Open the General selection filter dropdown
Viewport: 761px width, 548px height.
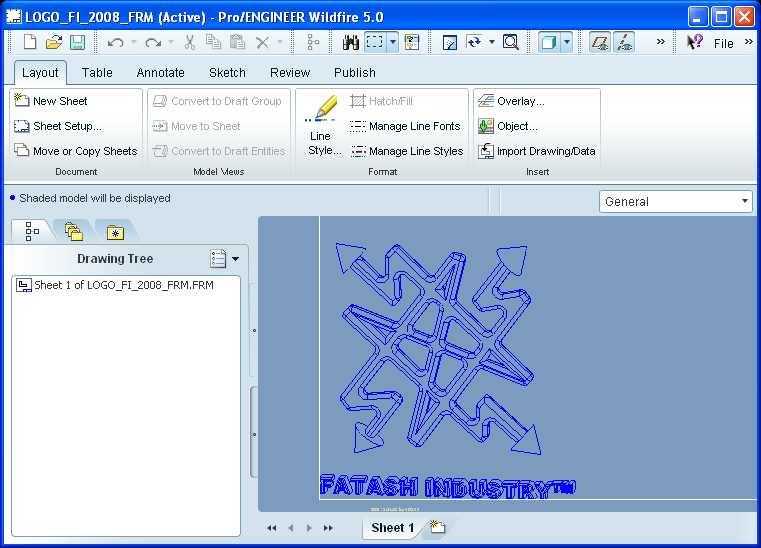click(676, 201)
